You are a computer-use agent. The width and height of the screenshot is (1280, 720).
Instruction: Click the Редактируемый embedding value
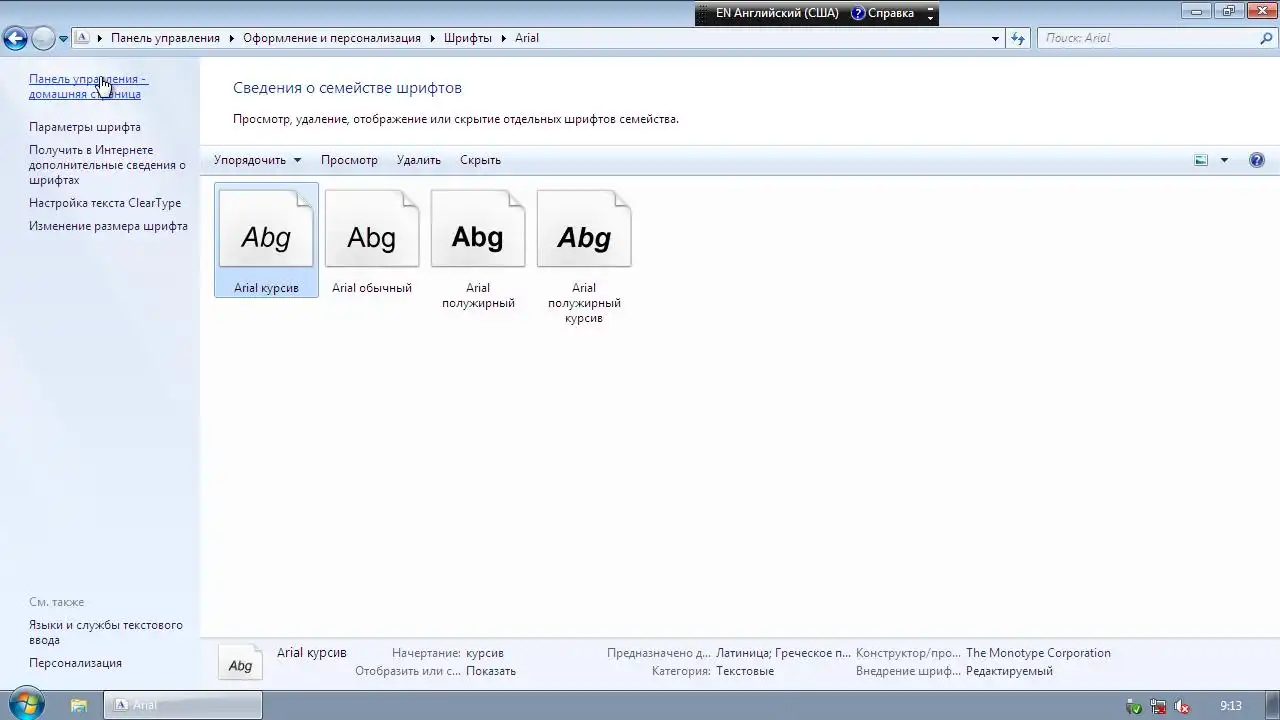click(x=1009, y=671)
